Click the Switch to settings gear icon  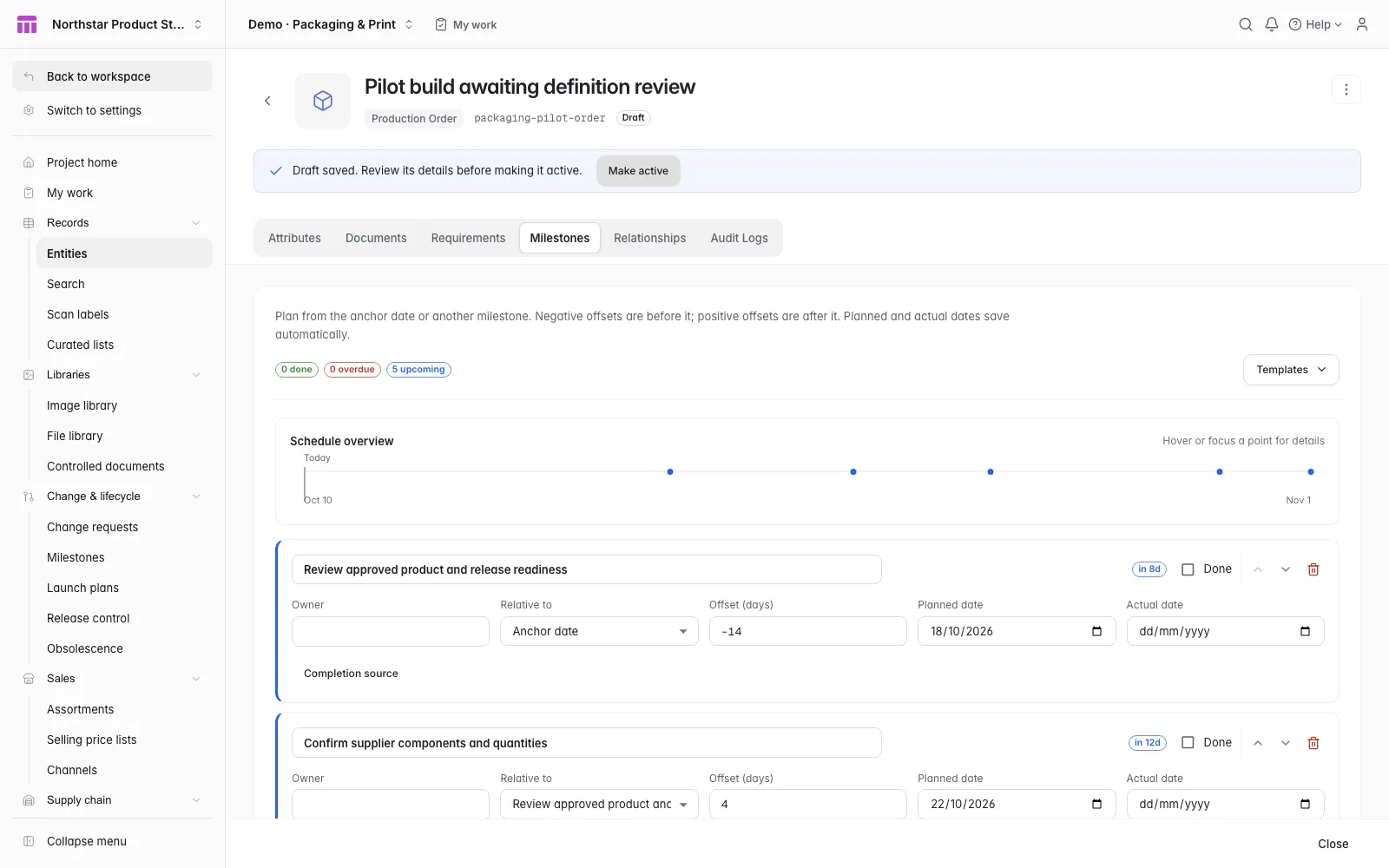(29, 110)
